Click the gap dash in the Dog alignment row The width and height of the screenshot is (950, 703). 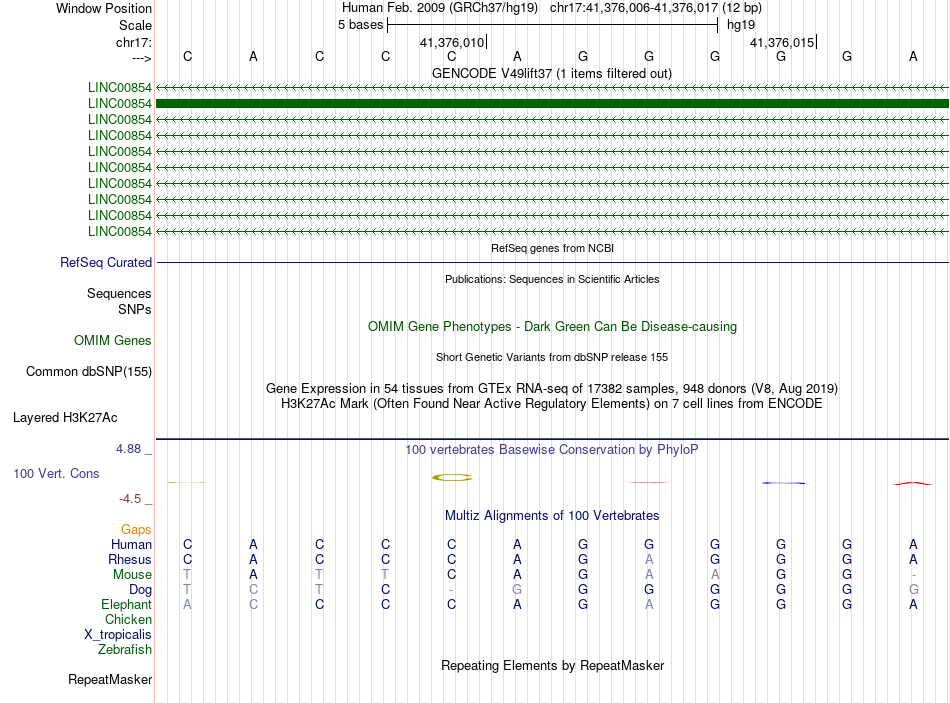(451, 590)
